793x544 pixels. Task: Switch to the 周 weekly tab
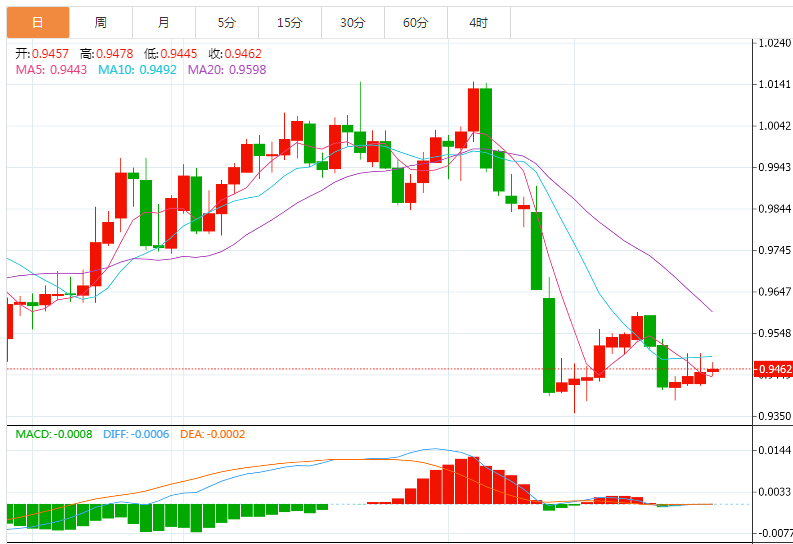pos(101,23)
